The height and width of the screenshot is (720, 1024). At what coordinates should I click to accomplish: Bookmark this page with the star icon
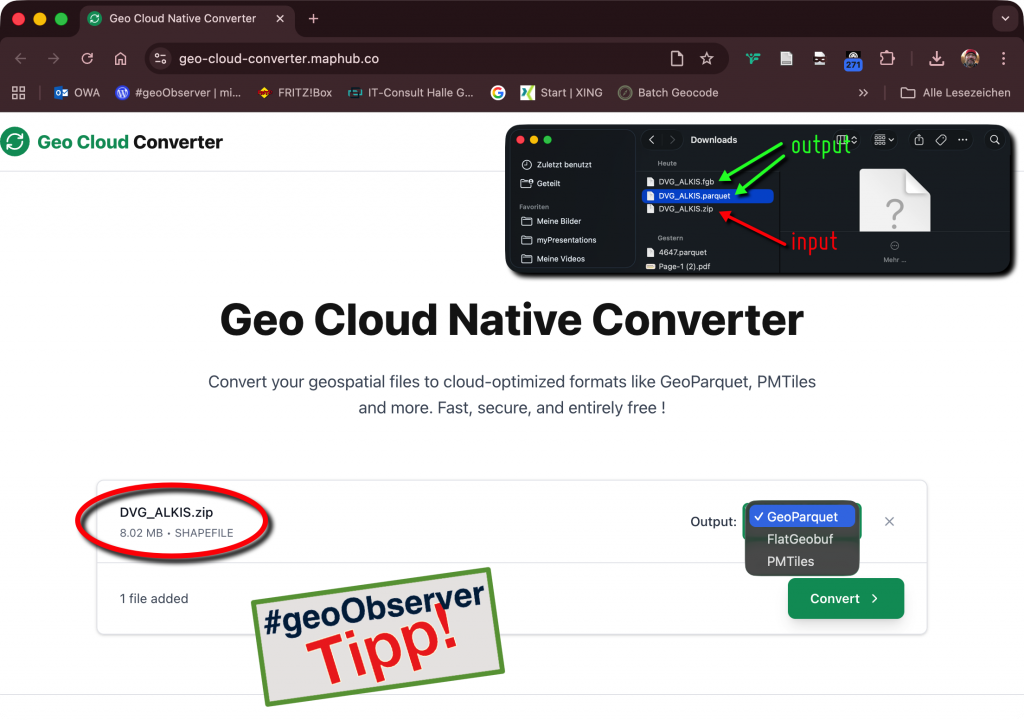pos(707,59)
